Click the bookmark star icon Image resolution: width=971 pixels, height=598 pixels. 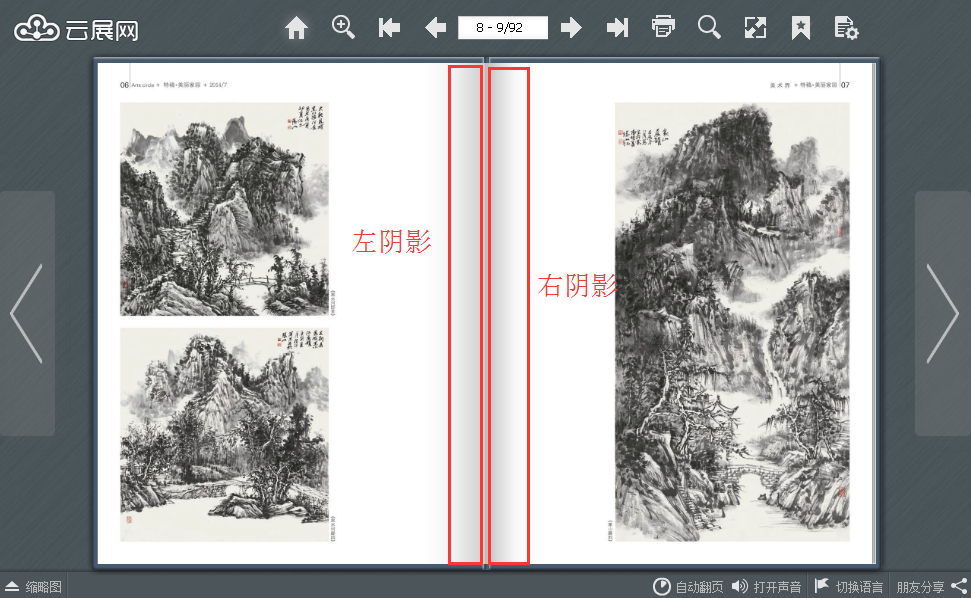click(801, 28)
